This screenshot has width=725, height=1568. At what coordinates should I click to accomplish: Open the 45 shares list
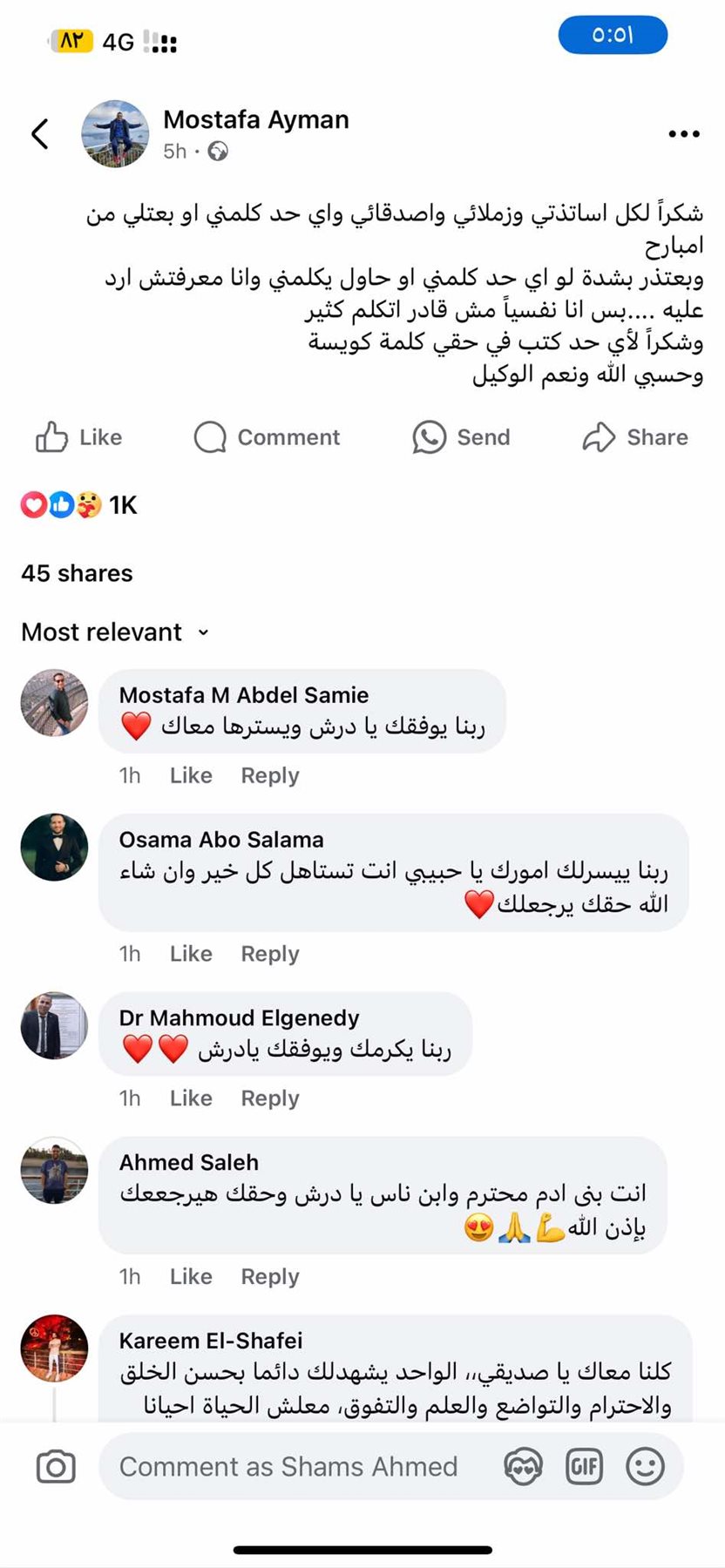77,573
